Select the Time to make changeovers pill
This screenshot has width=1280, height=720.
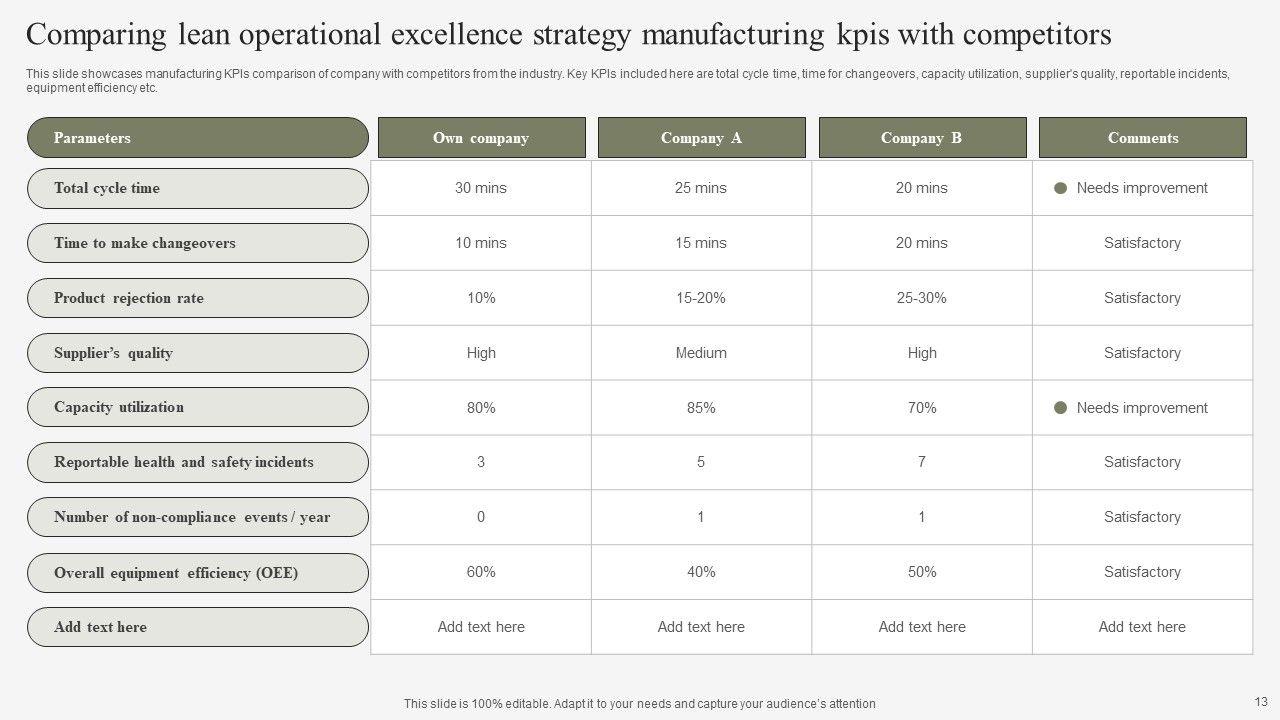point(197,243)
